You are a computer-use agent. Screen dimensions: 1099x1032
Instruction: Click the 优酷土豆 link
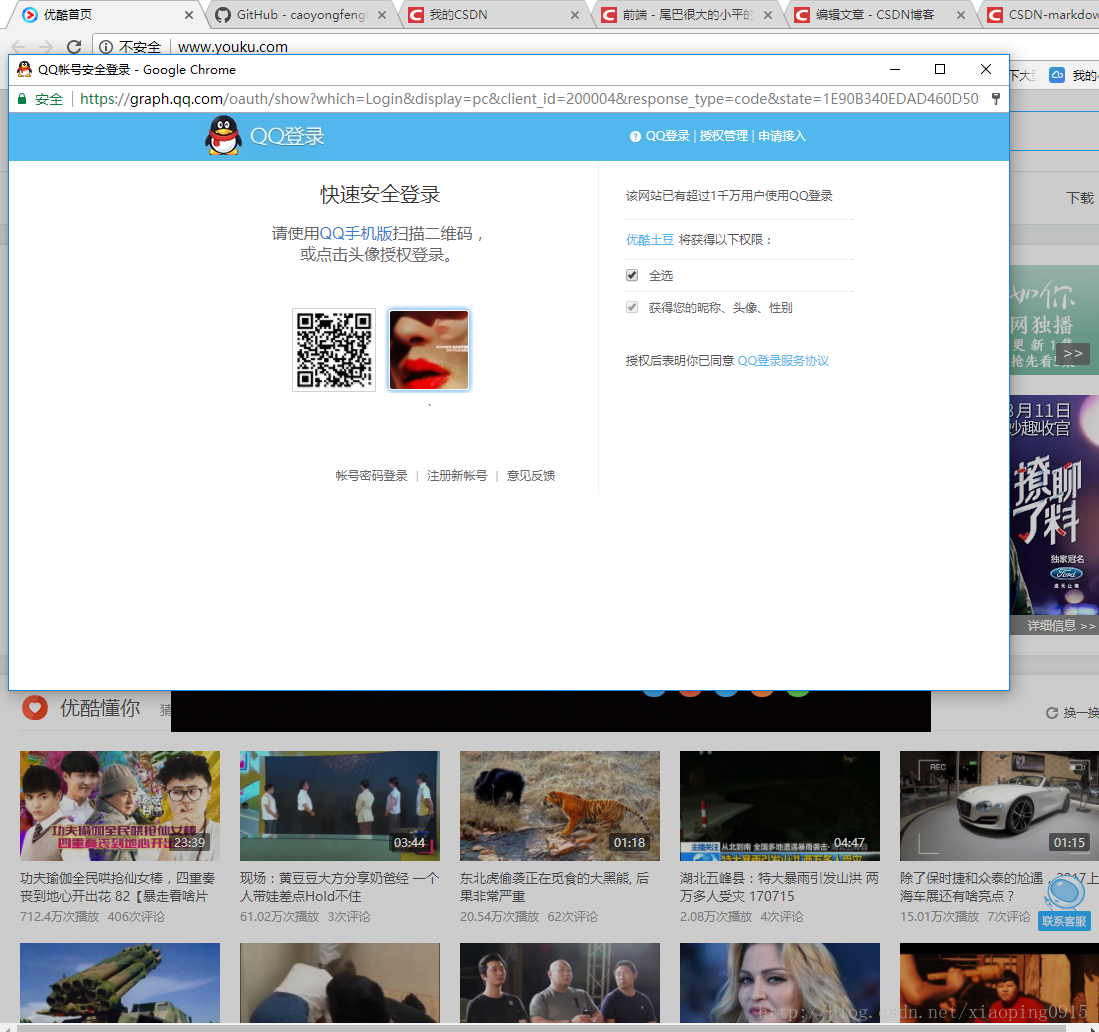(x=650, y=240)
